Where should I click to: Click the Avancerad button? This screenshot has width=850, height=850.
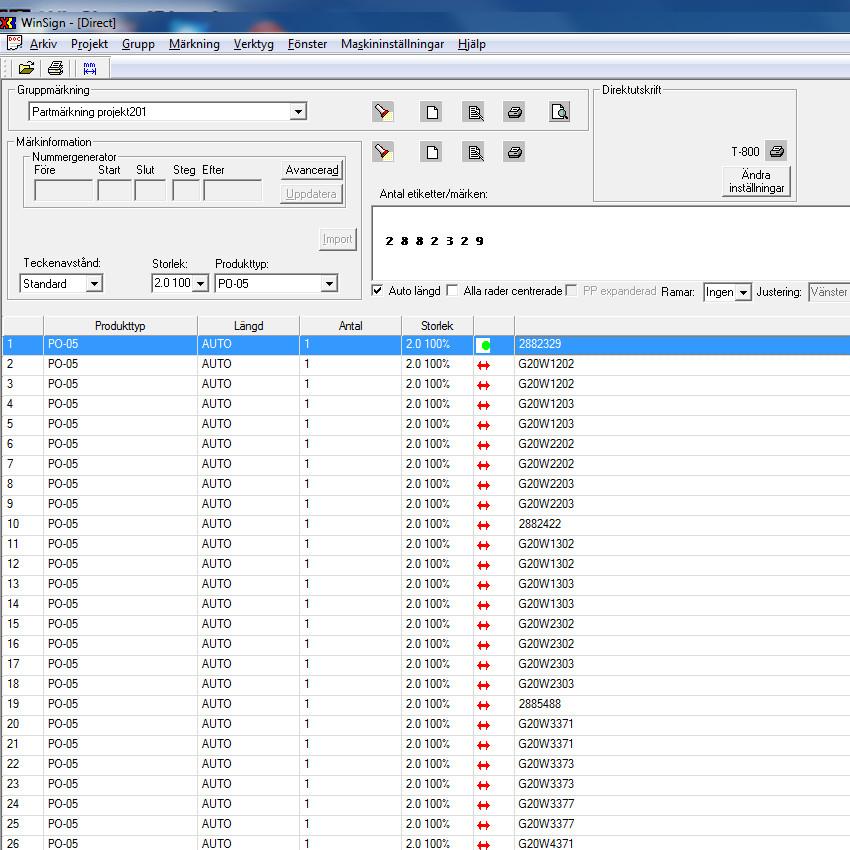312,170
